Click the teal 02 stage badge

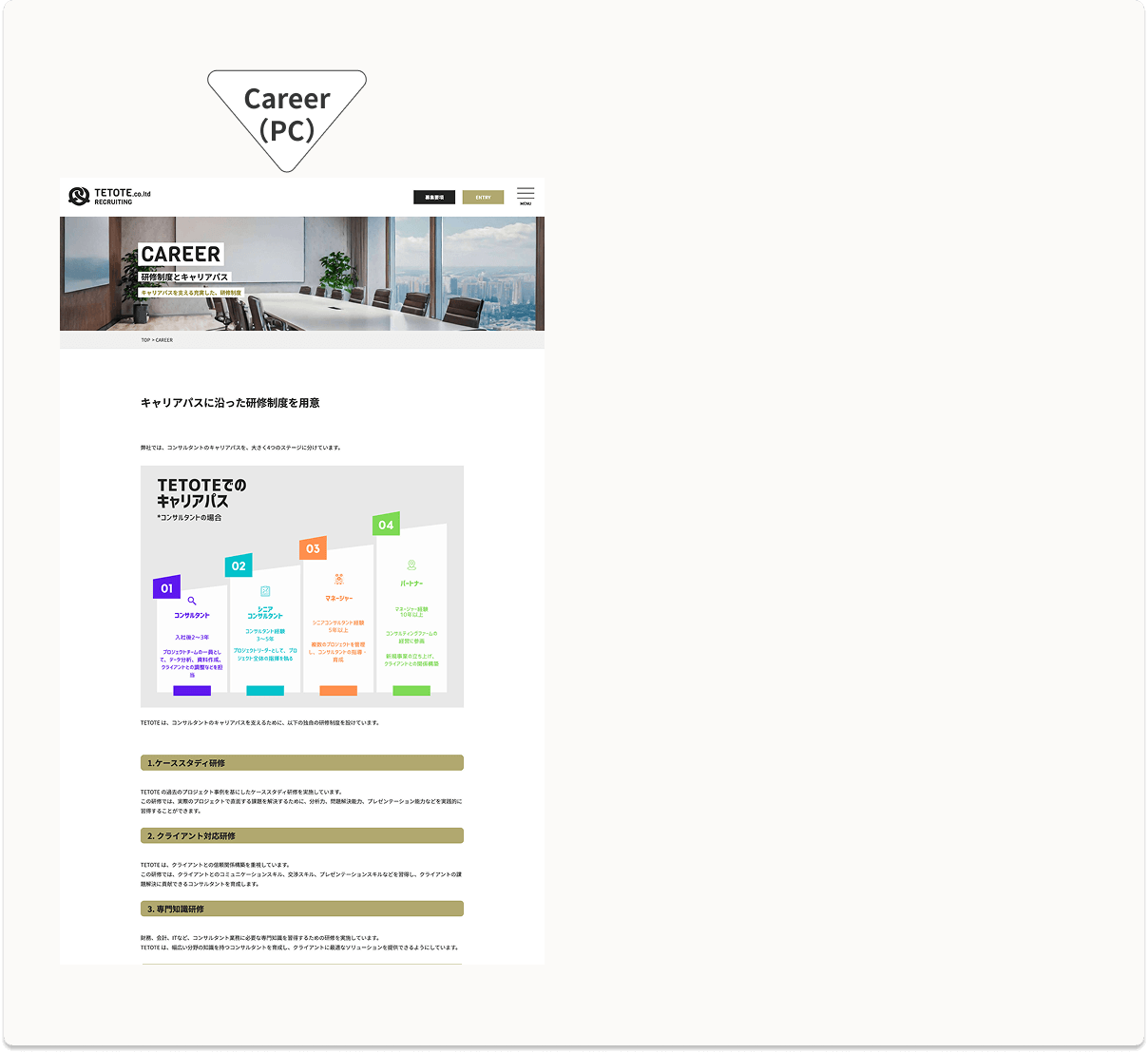[x=239, y=565]
